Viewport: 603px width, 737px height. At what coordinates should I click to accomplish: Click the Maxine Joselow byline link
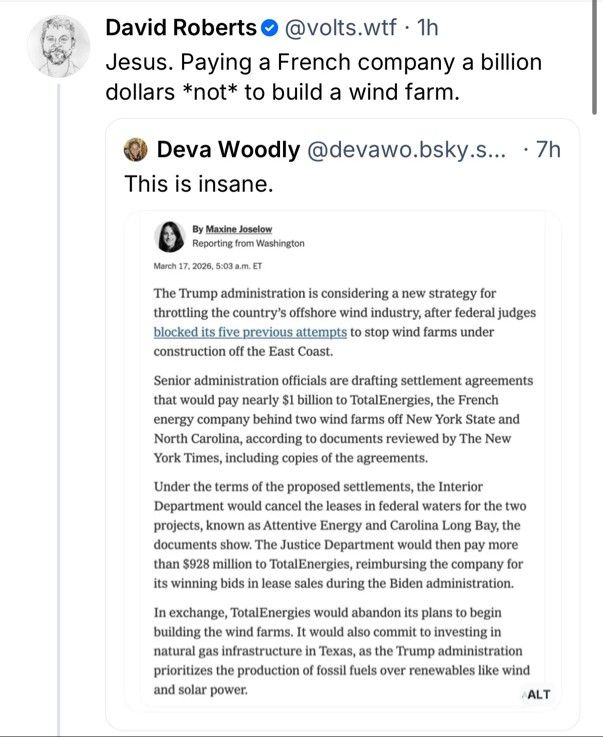[x=239, y=229]
